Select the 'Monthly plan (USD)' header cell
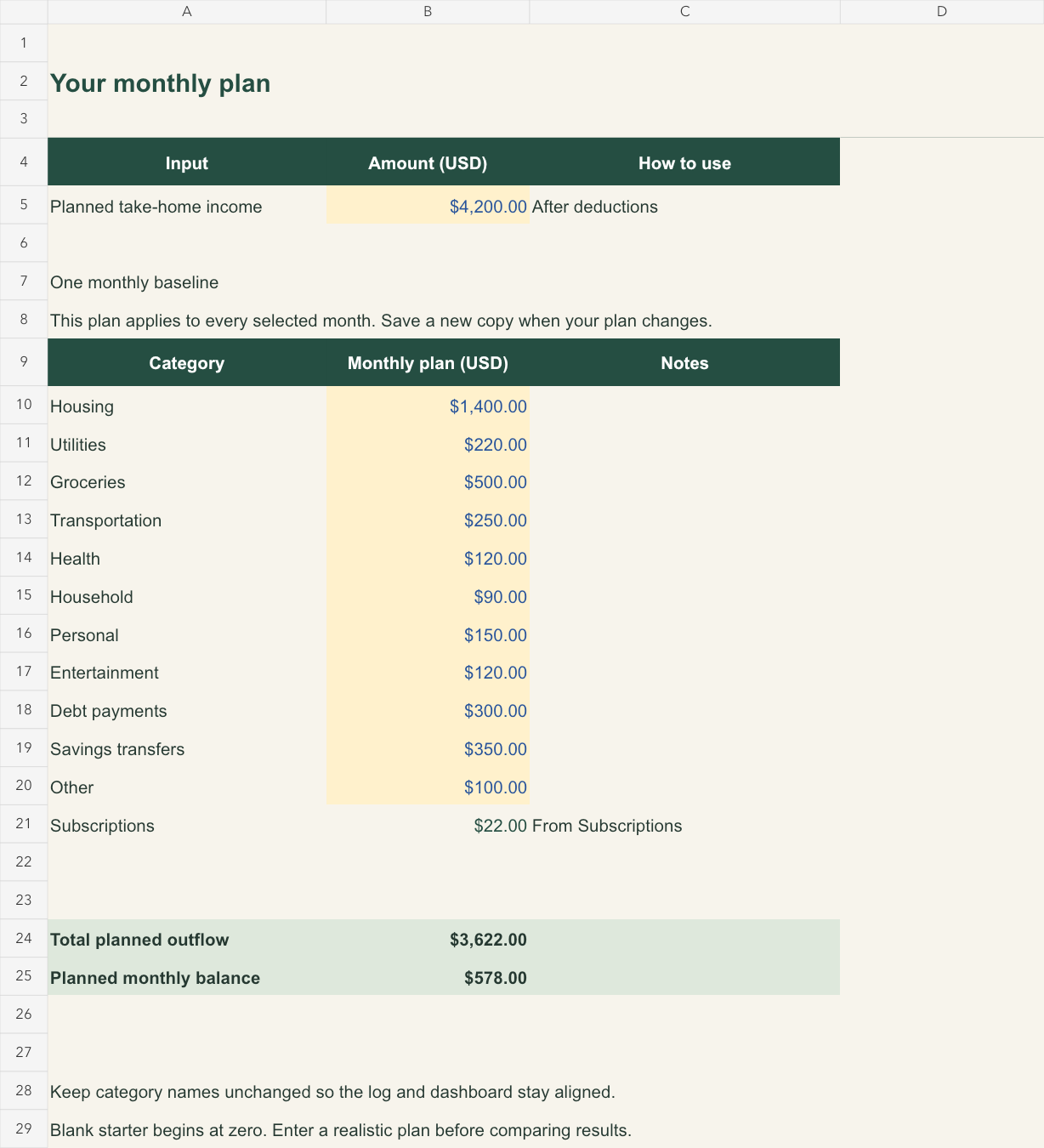The image size is (1044, 1148). pyautogui.click(x=428, y=362)
